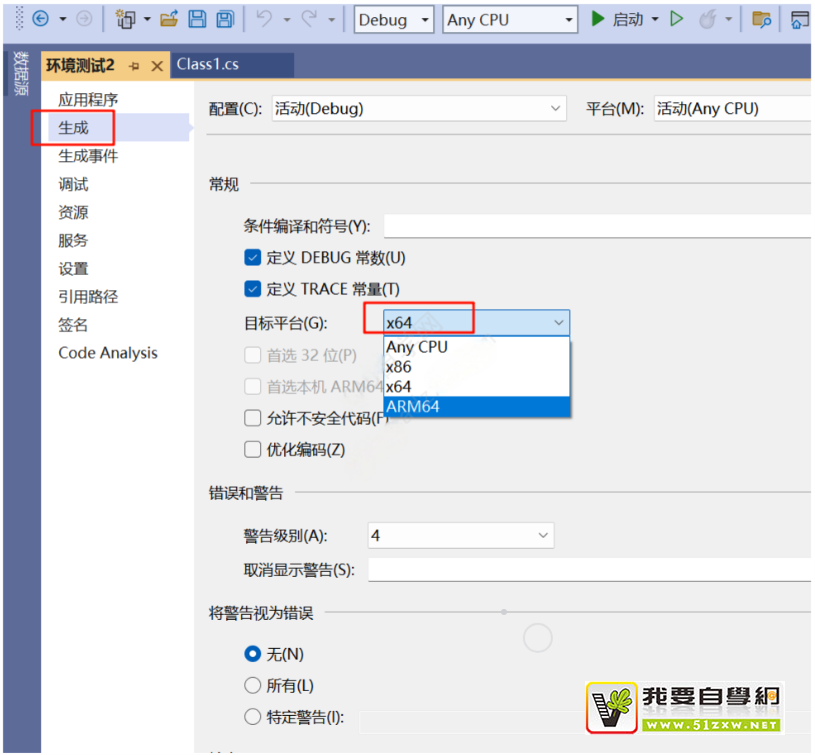The height and width of the screenshot is (755, 815).
Task: Switch to the Class1.cs tab
Action: (208, 64)
